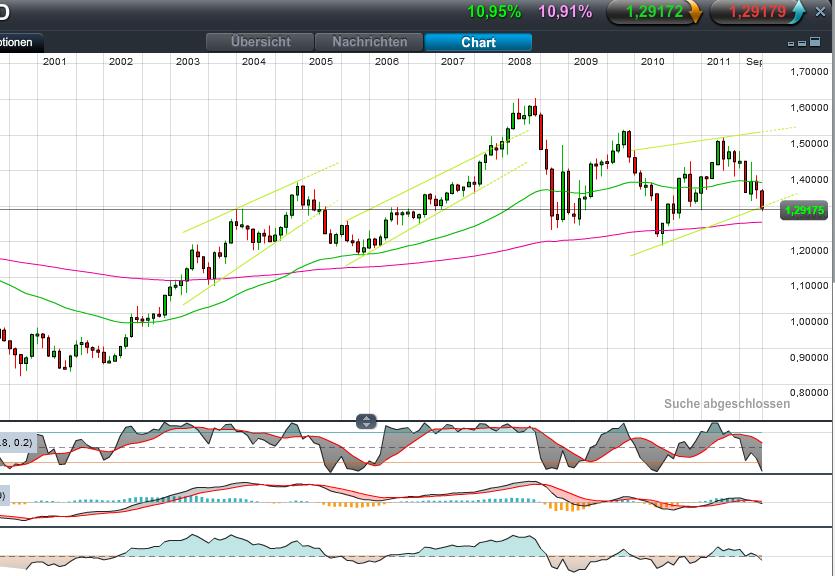Open the MACD indicator parameter label
Image resolution: width=835 pixels, height=576 pixels.
4,496
